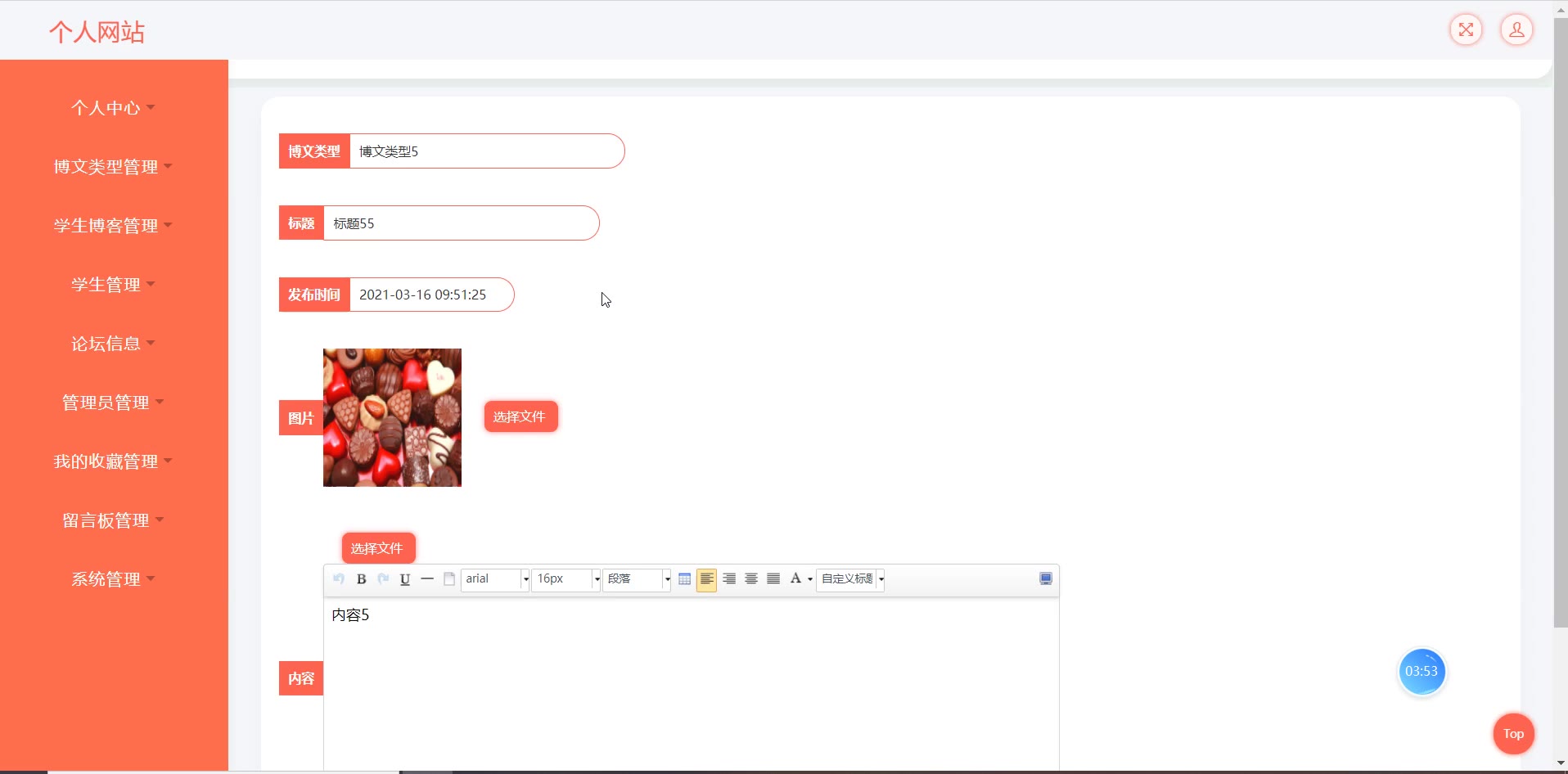1568x774 pixels.
Task: Expand the 博文类型管理 sidebar menu
Action: click(x=114, y=167)
